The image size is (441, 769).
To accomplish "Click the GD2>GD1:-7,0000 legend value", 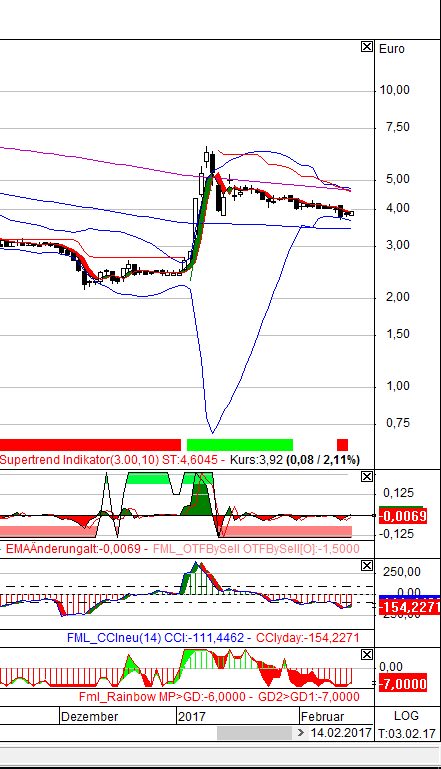I will (x=309, y=697).
